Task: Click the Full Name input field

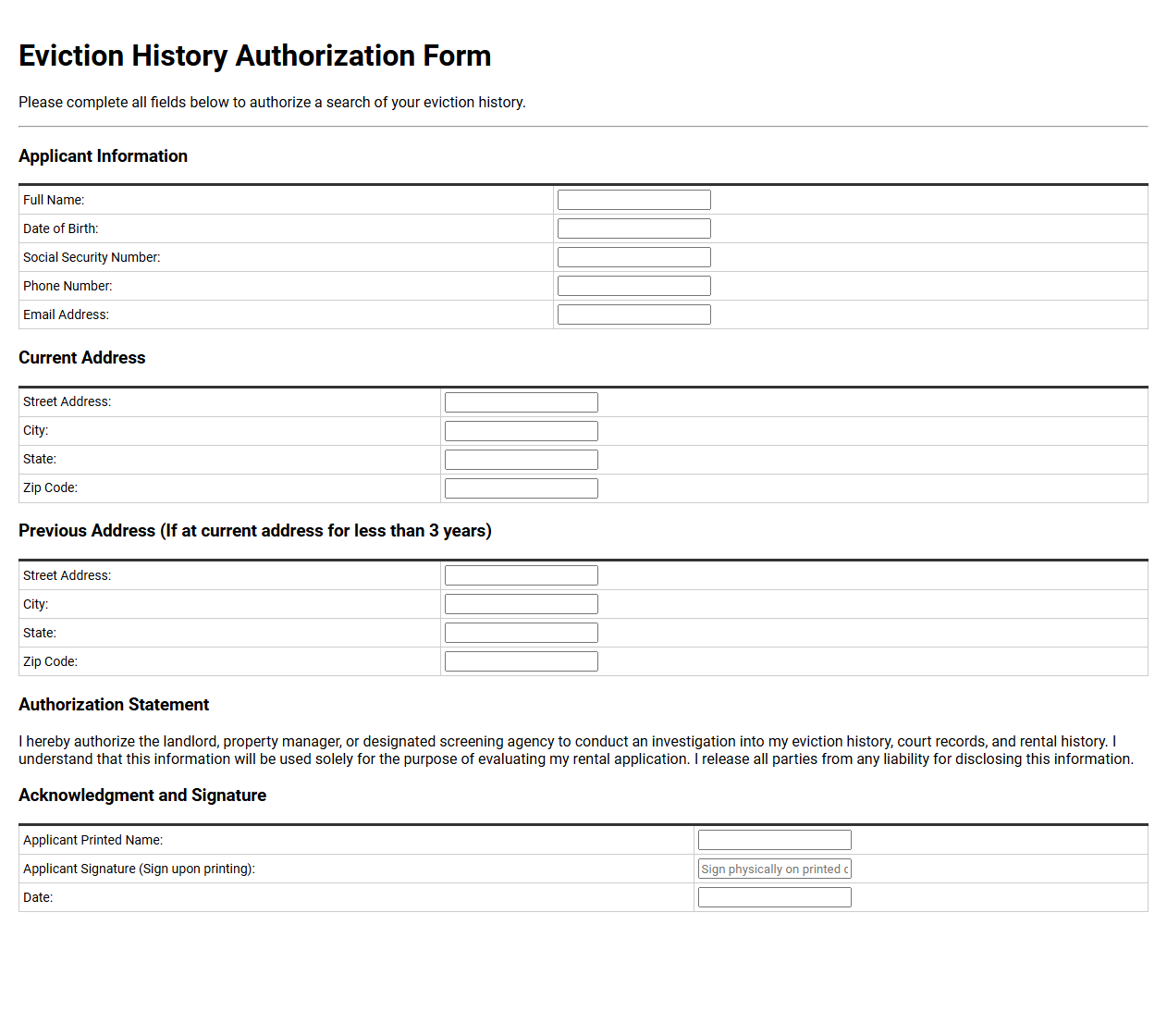Action: click(634, 200)
